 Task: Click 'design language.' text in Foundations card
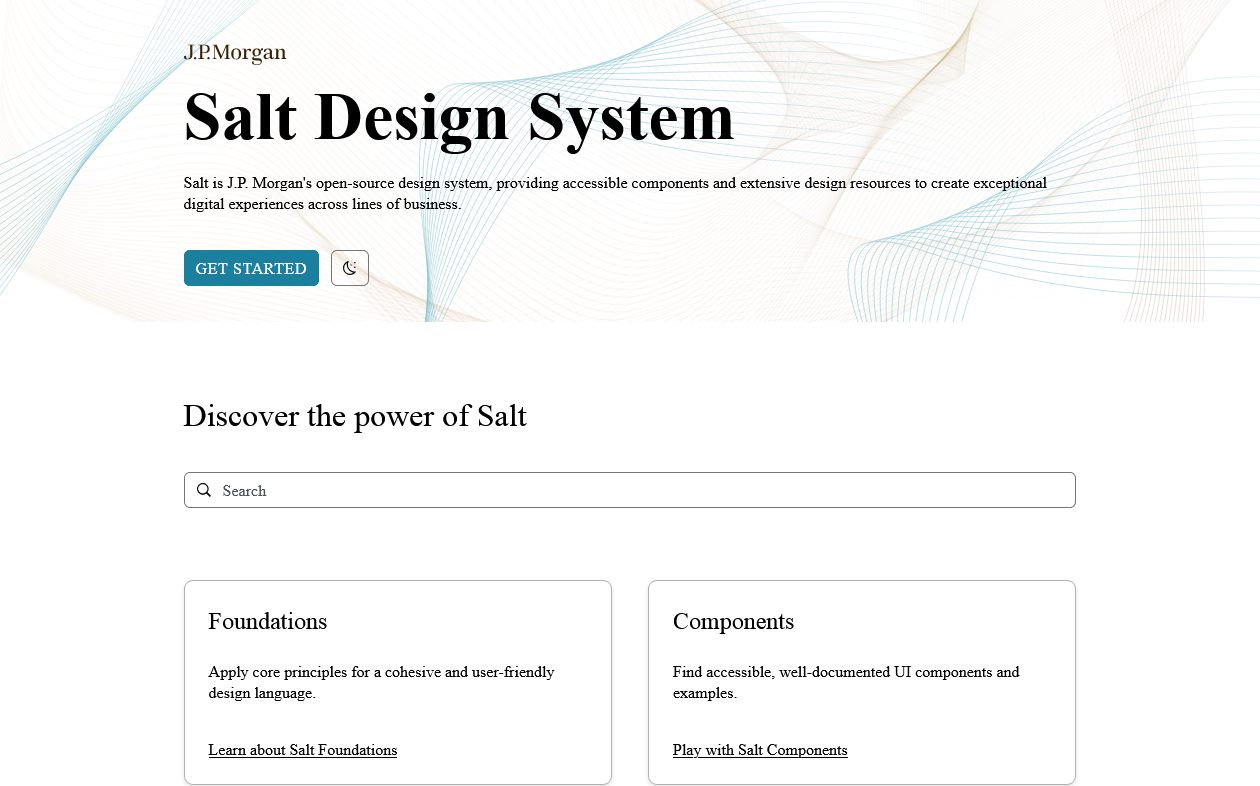pyautogui.click(x=262, y=693)
